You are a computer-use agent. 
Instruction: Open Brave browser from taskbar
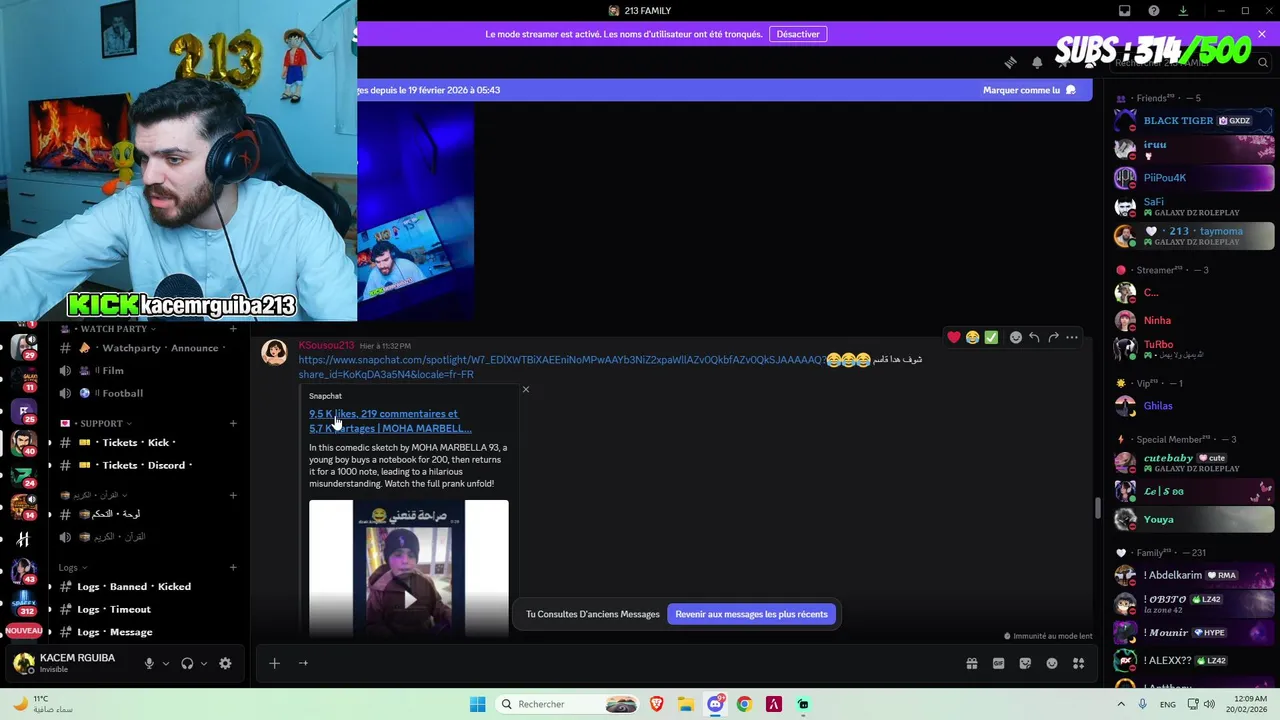(657, 704)
